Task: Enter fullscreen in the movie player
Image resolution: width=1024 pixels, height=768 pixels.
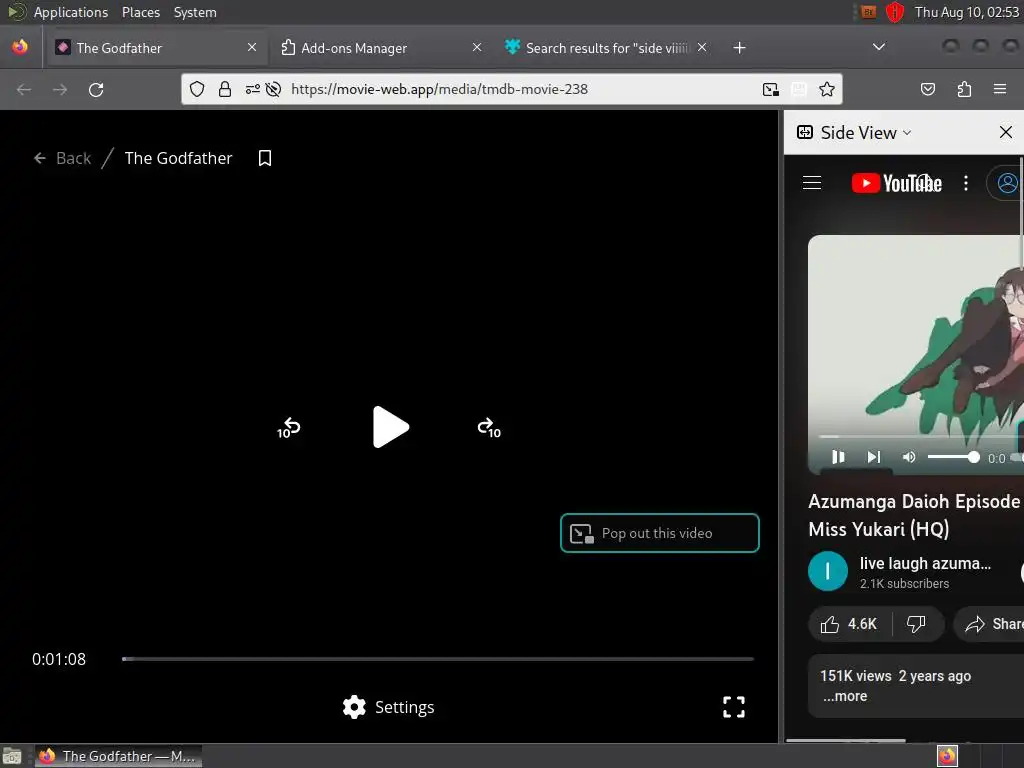Action: (x=734, y=707)
